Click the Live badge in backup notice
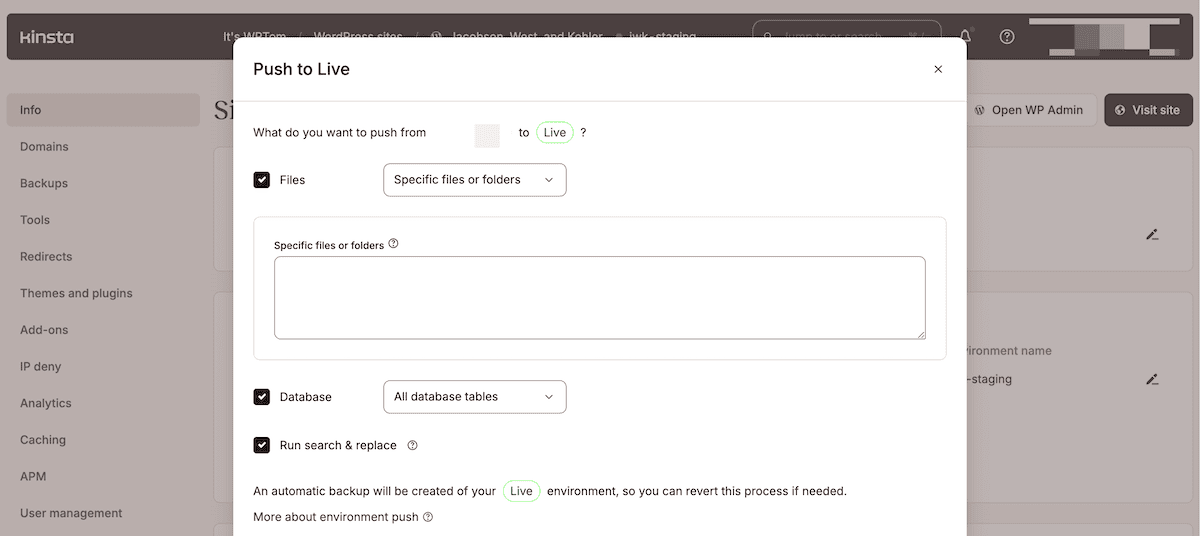Viewport: 1200px width, 536px height. [521, 491]
